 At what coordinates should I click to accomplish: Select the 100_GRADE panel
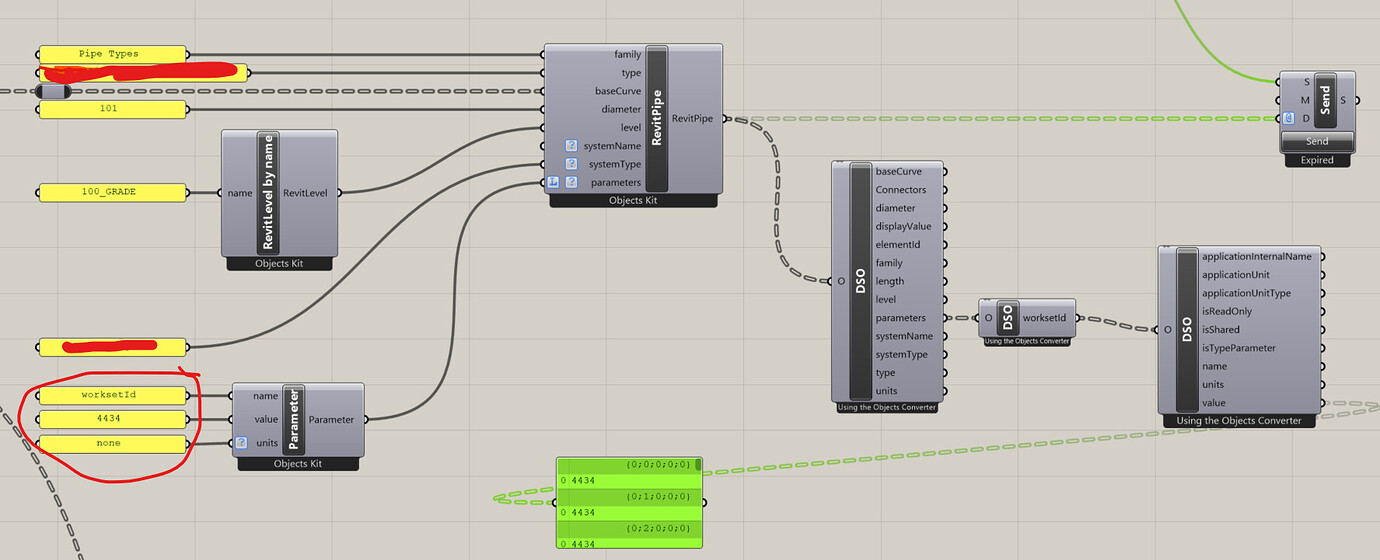pyautogui.click(x=112, y=192)
